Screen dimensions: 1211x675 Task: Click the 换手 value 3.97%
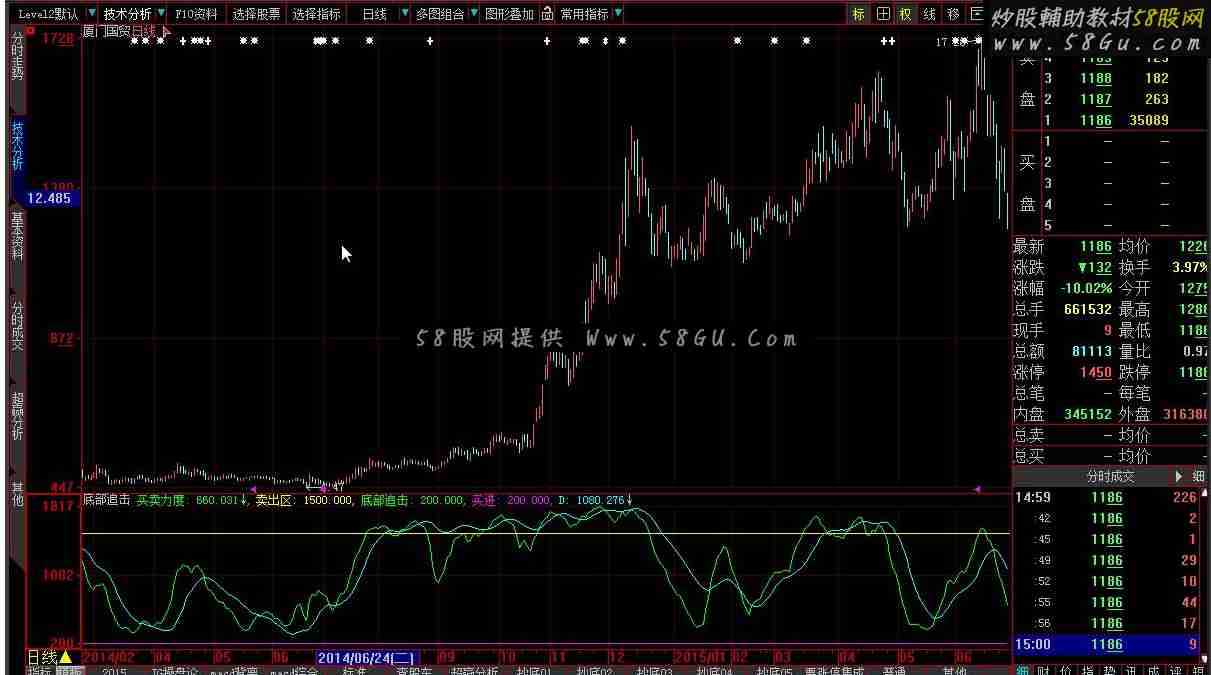coord(1189,267)
